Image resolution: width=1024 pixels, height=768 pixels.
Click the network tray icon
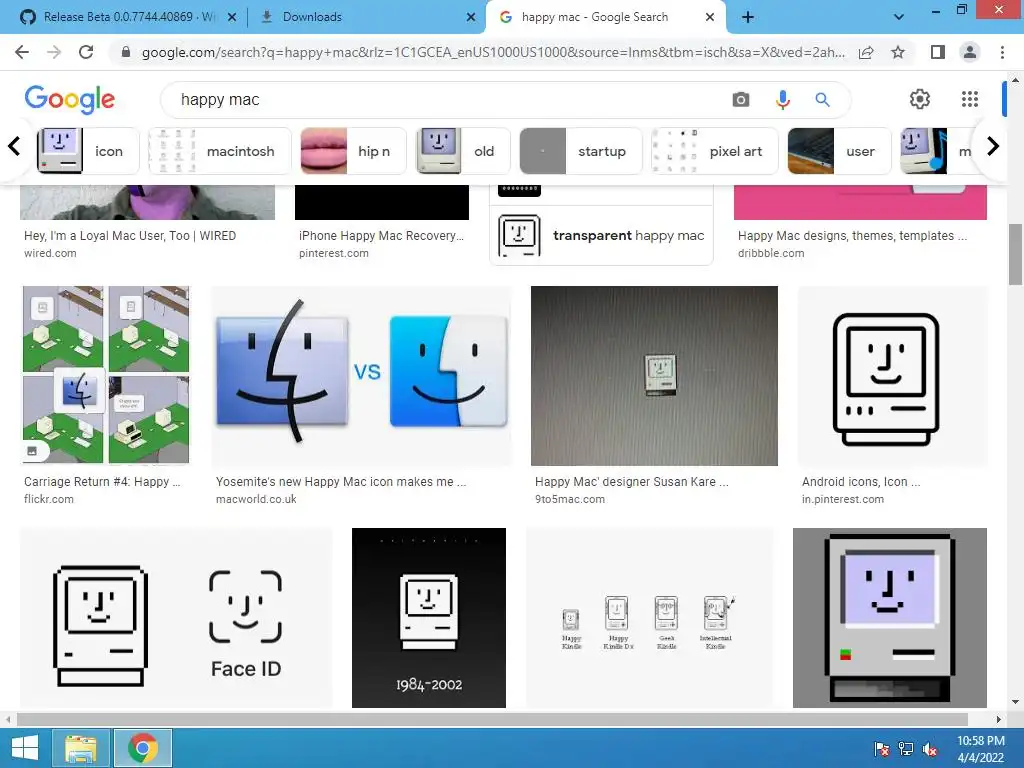coord(906,748)
